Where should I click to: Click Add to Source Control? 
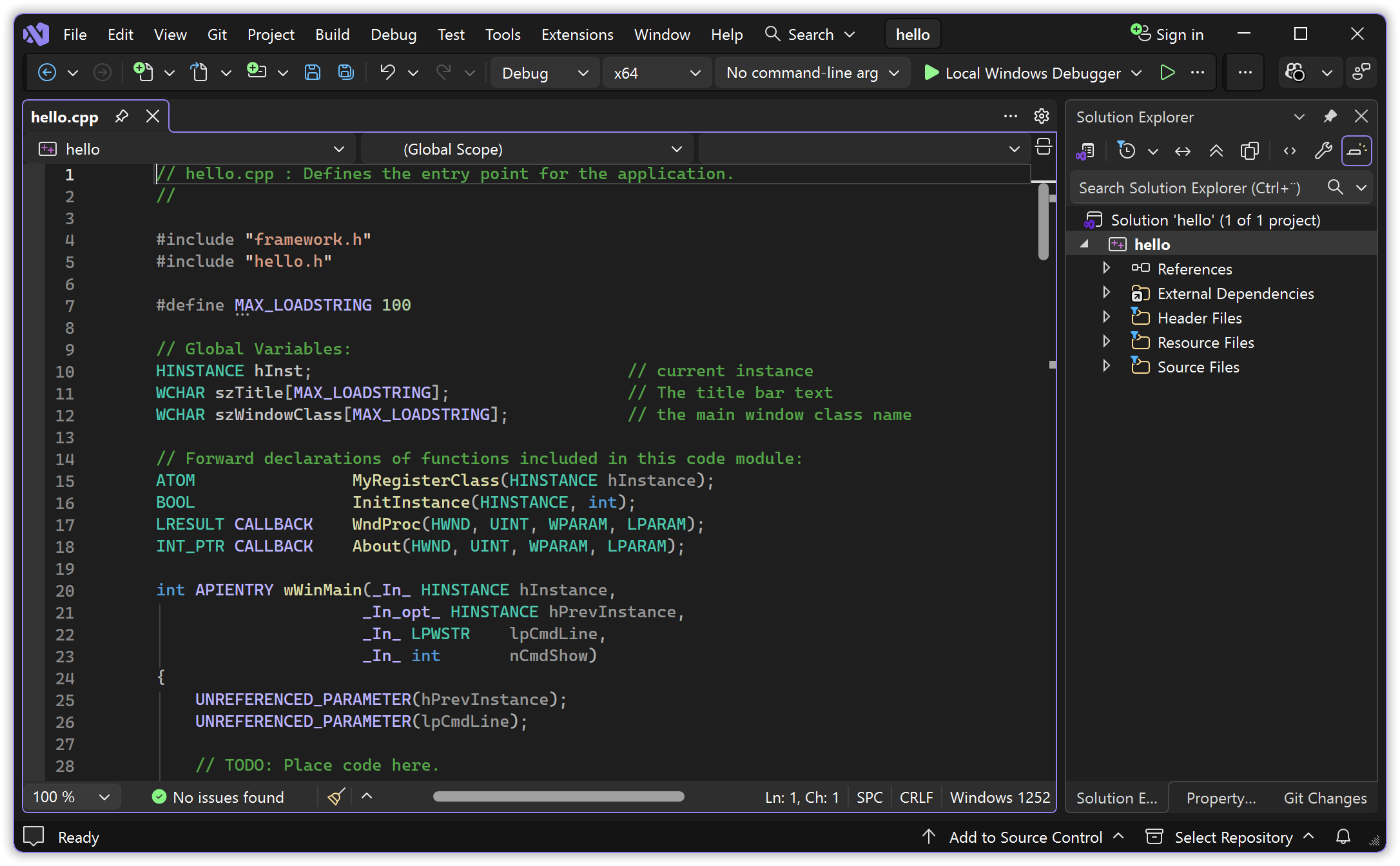pos(1025,837)
